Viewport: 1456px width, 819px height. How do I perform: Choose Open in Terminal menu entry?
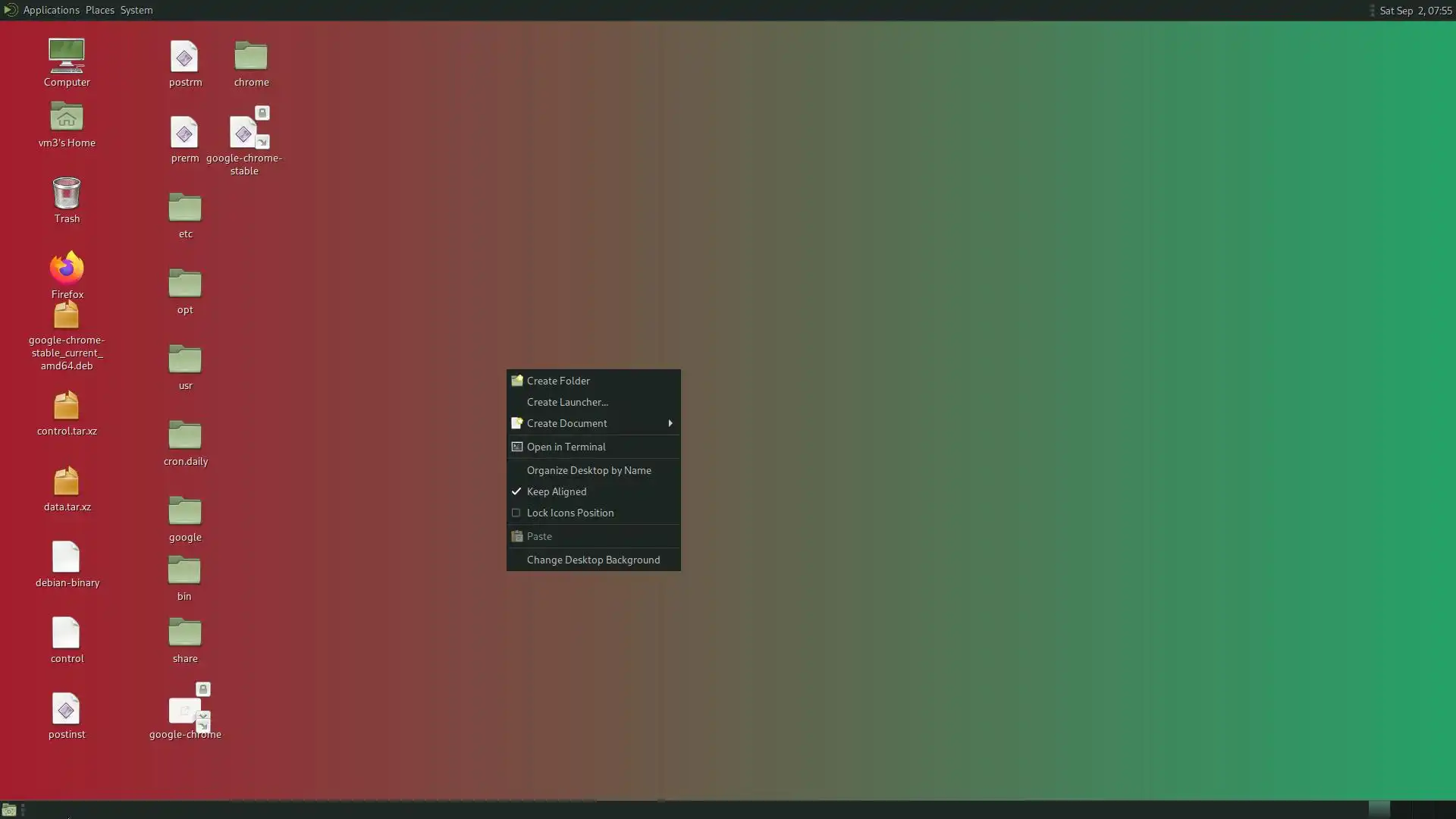566,447
